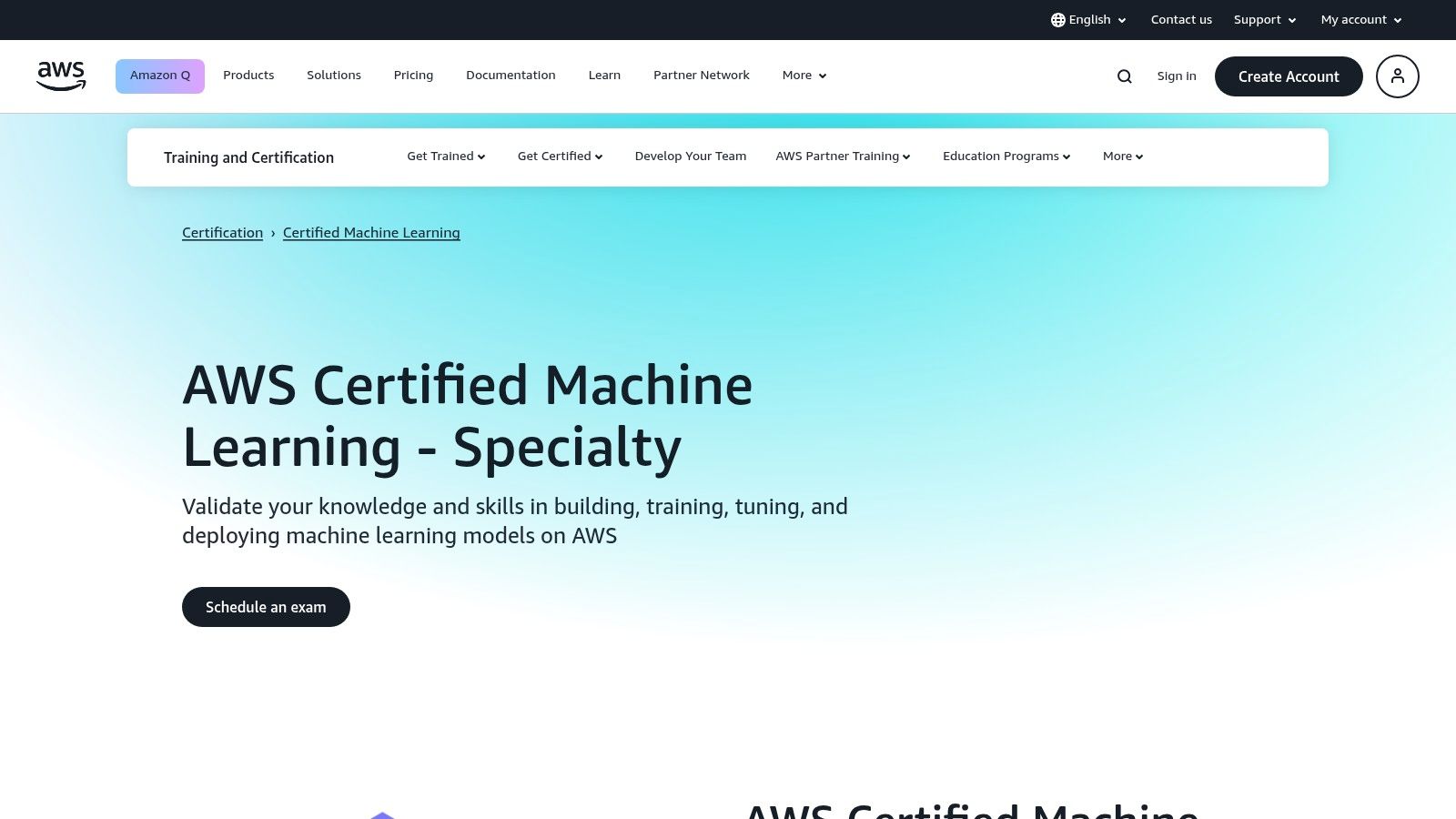Expand Education Programs dropdown
Viewport: 1456px width, 819px height.
1006,157
